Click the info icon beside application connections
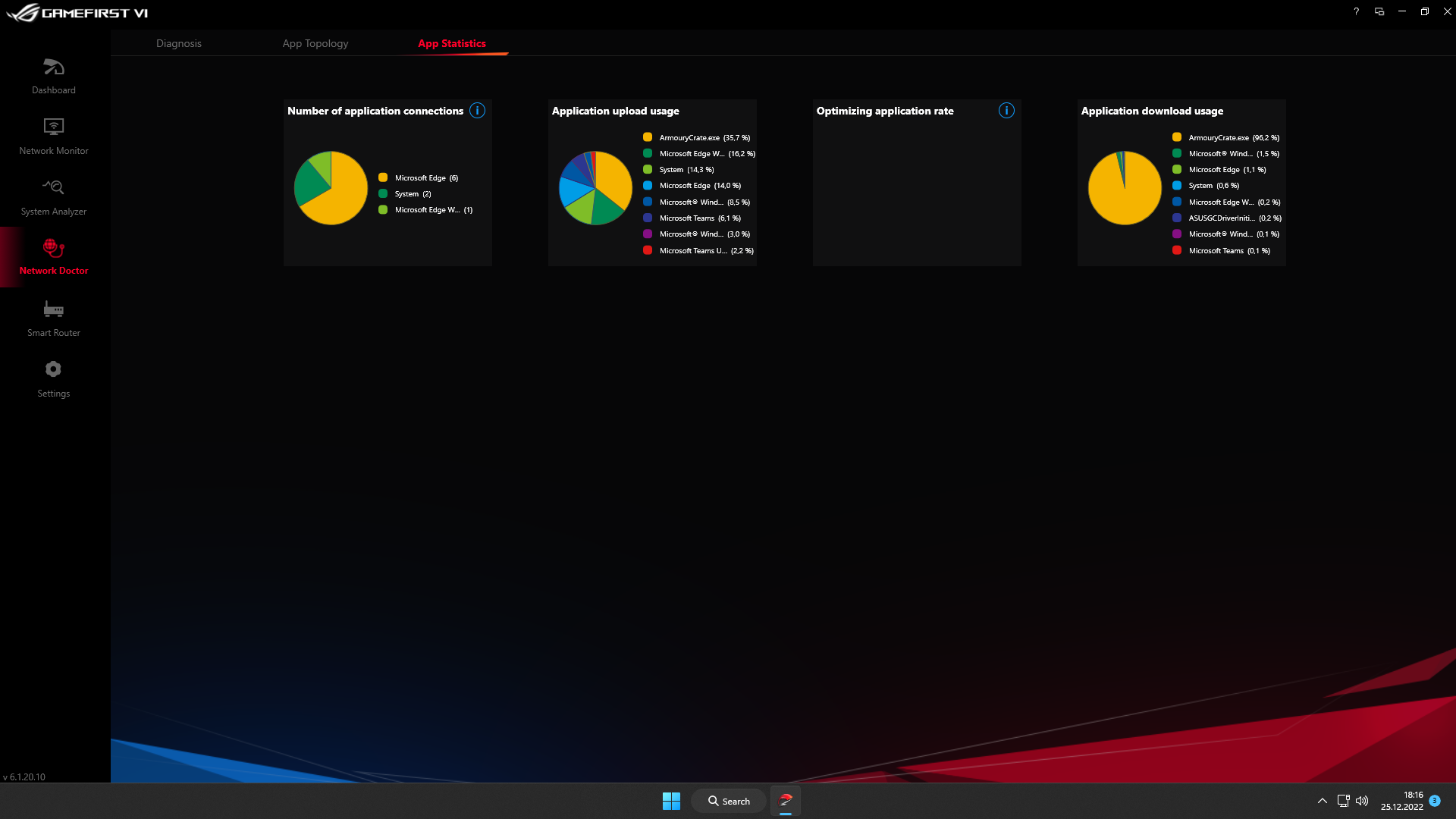Viewport: 1456px width, 819px height. [477, 111]
